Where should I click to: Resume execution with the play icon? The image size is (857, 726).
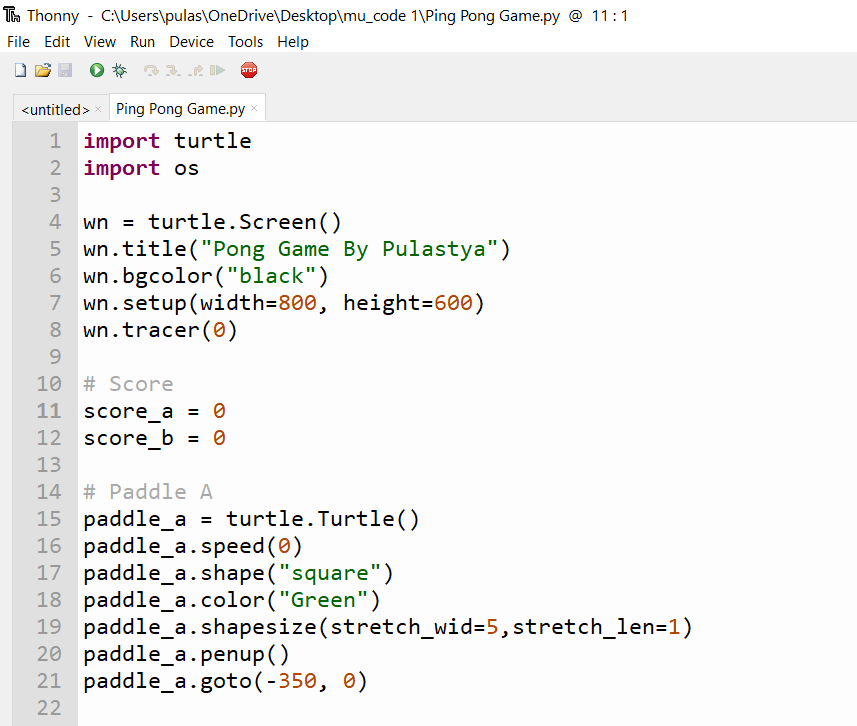pos(217,70)
